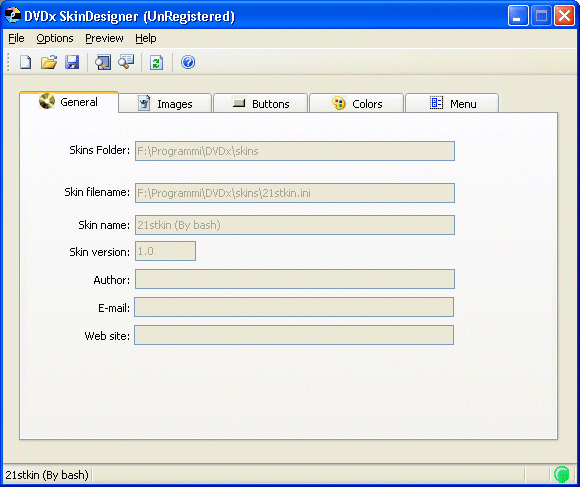Open the Help menu
This screenshot has height=487, width=580.
coord(146,38)
